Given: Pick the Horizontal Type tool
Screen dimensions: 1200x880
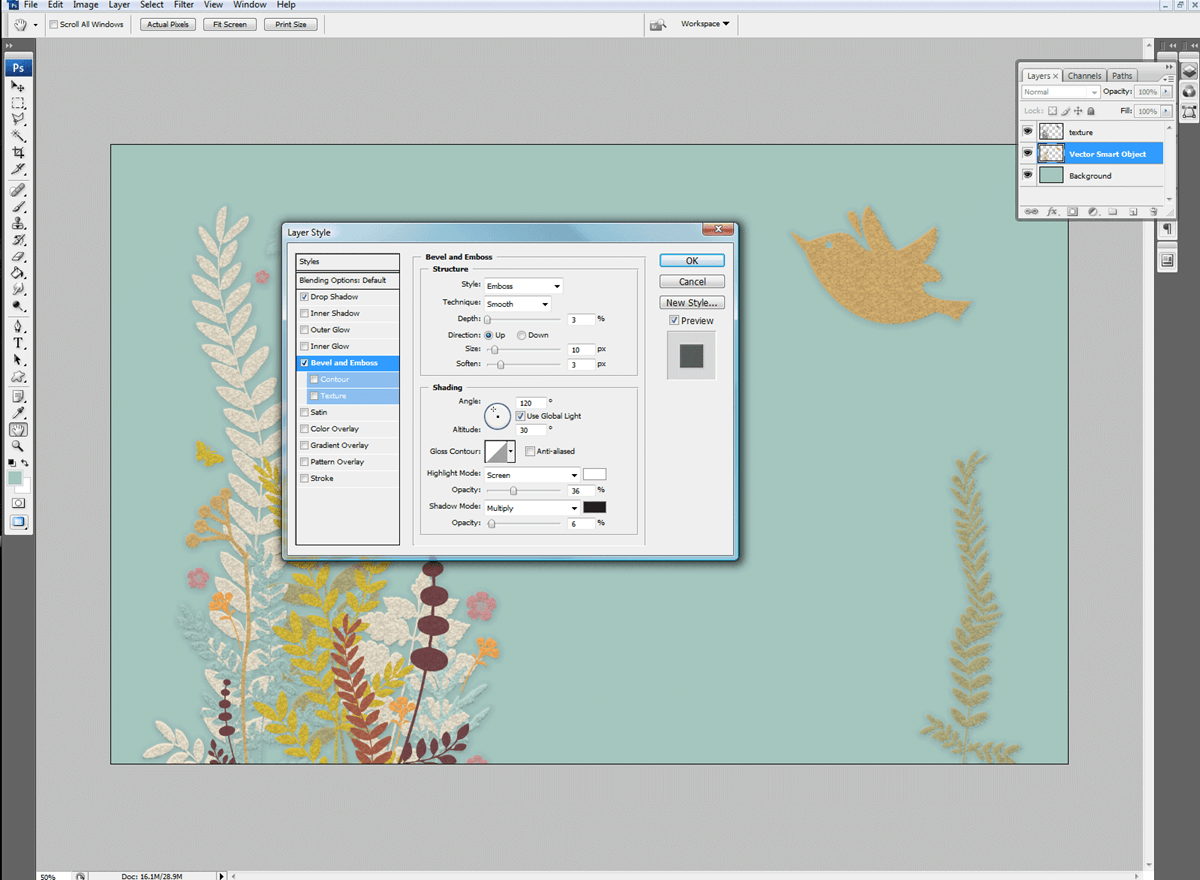Looking at the screenshot, I should pos(18,343).
